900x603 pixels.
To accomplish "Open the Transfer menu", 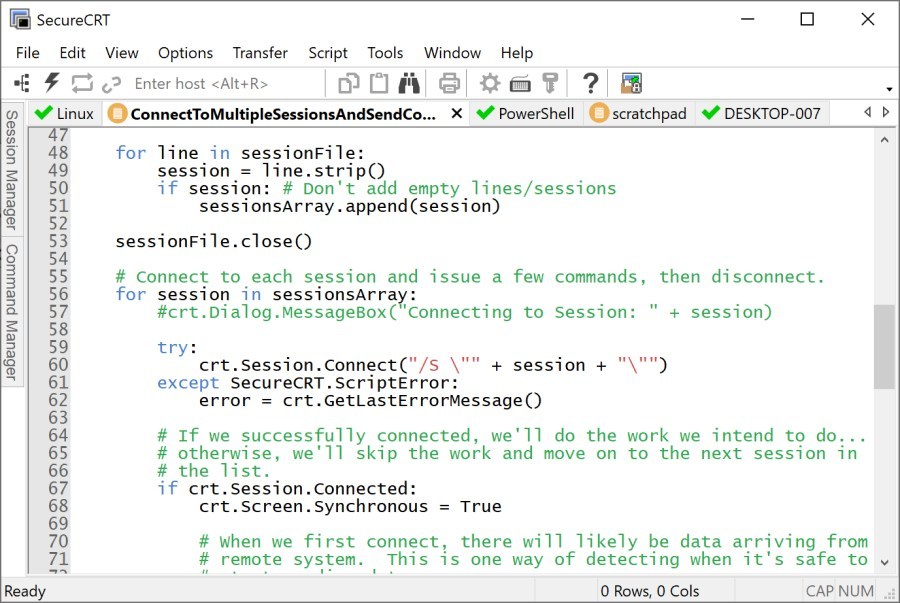I will [260, 53].
